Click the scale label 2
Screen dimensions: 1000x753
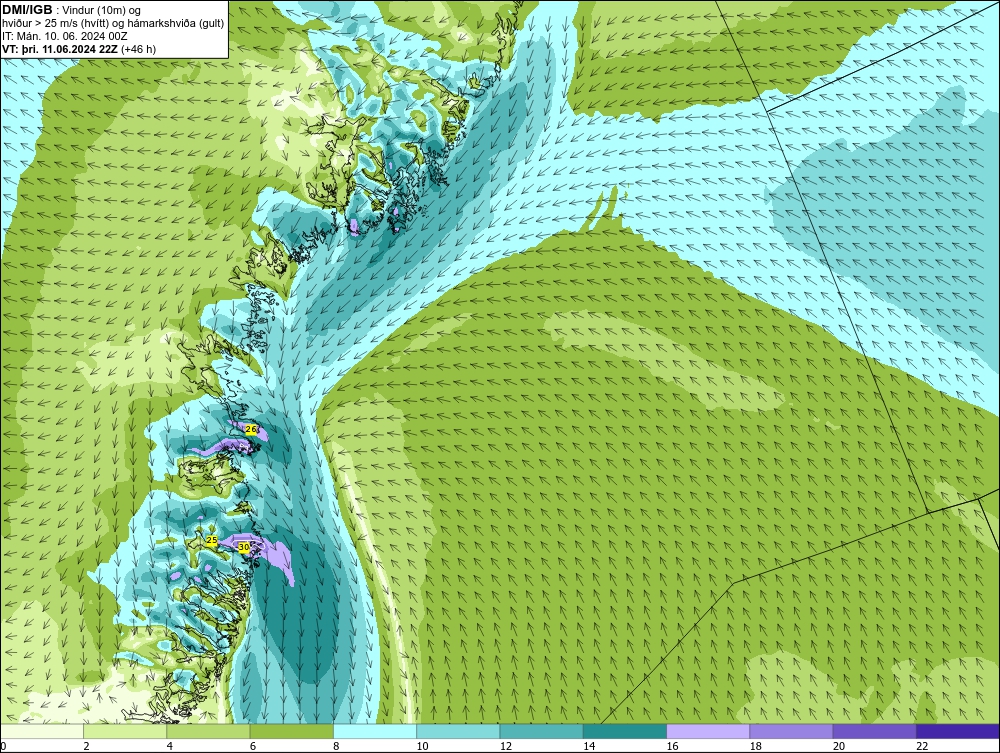(86, 746)
